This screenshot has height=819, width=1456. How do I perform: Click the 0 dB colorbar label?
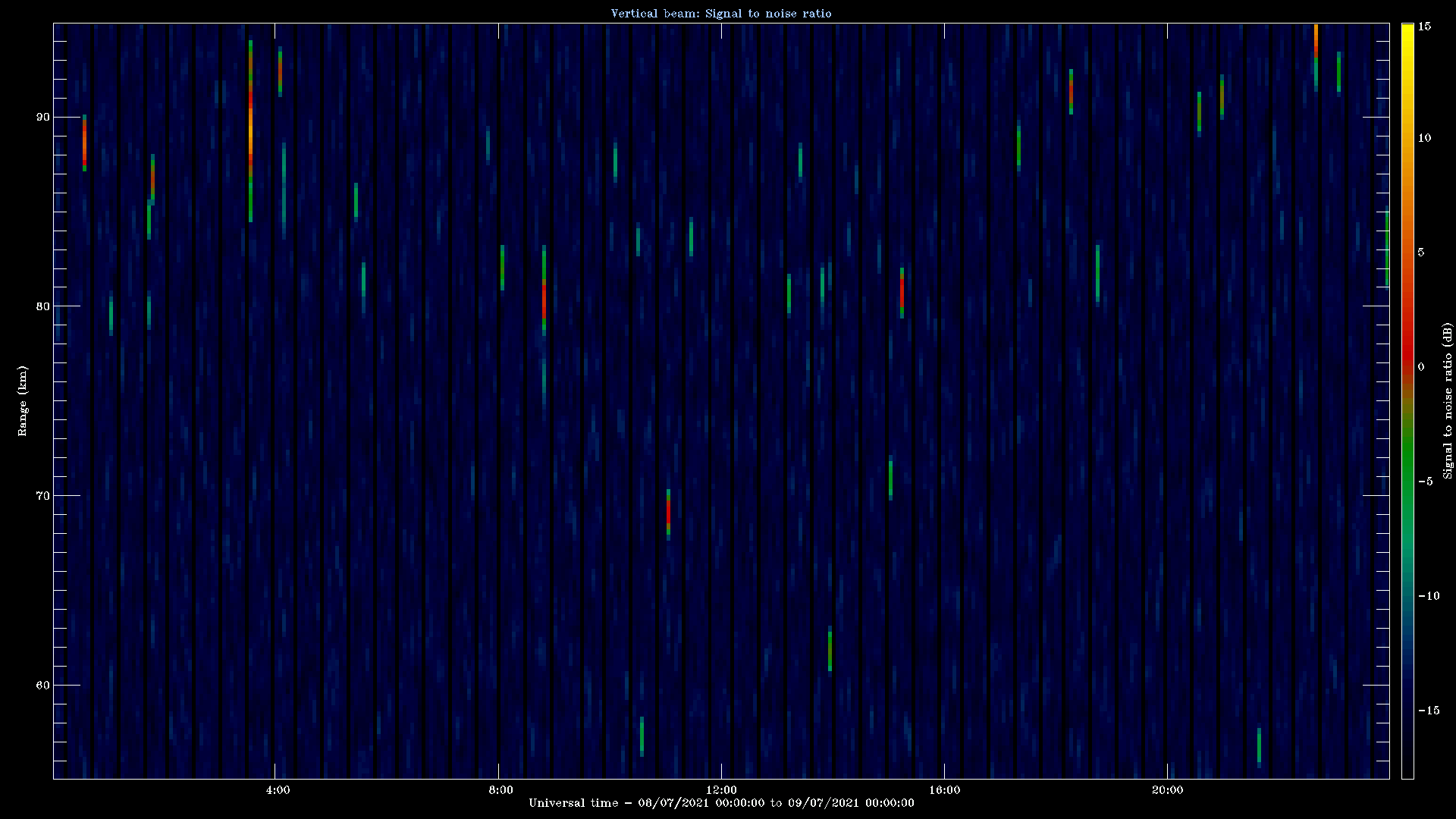1421,366
